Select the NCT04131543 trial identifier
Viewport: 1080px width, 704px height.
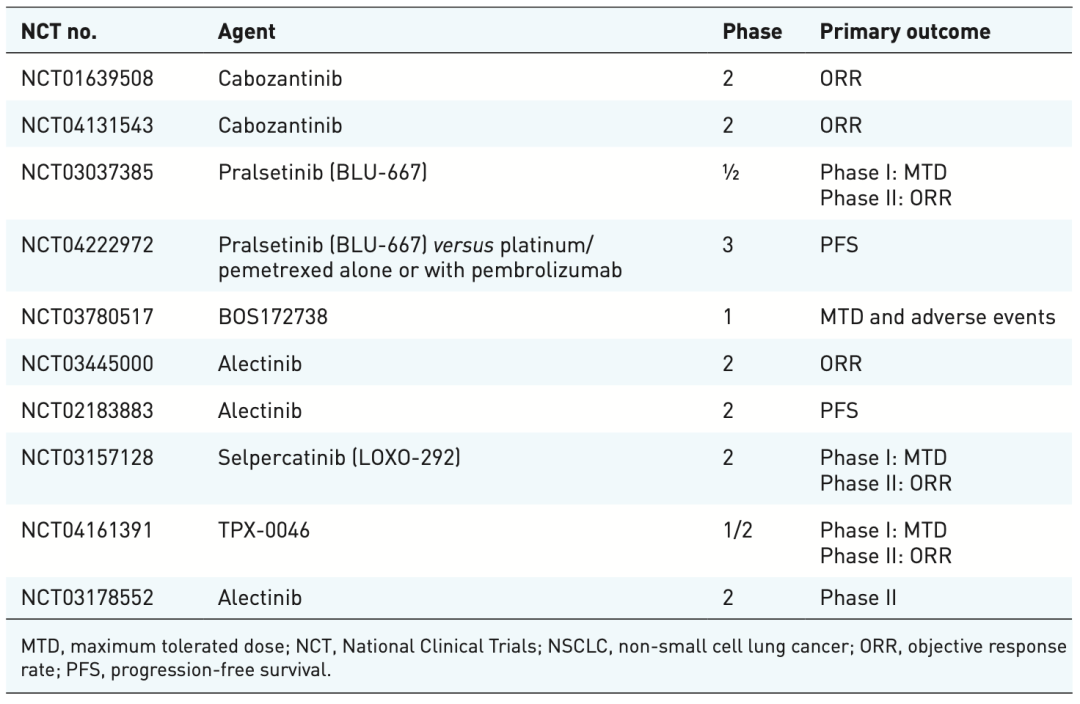[x=87, y=125]
